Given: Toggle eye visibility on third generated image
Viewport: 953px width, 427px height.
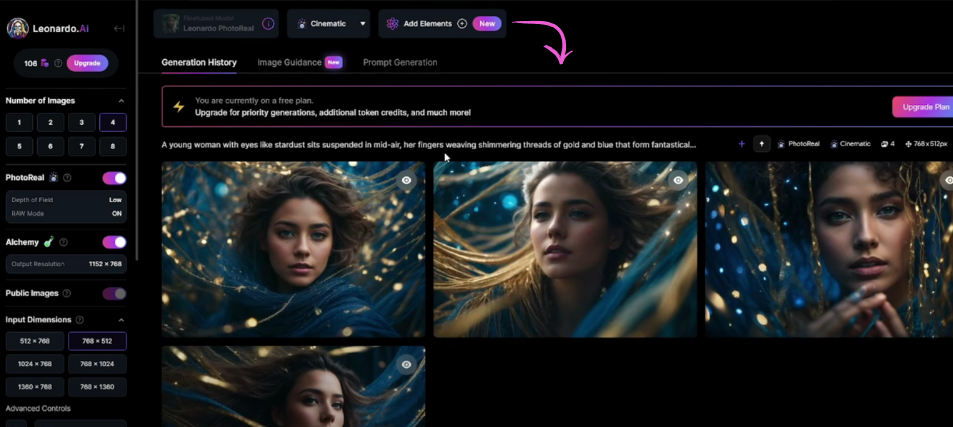Looking at the screenshot, I should point(948,180).
